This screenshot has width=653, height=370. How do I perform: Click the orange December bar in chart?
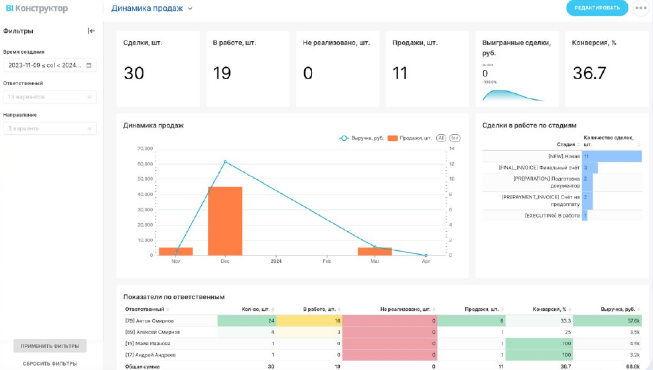[x=225, y=221]
